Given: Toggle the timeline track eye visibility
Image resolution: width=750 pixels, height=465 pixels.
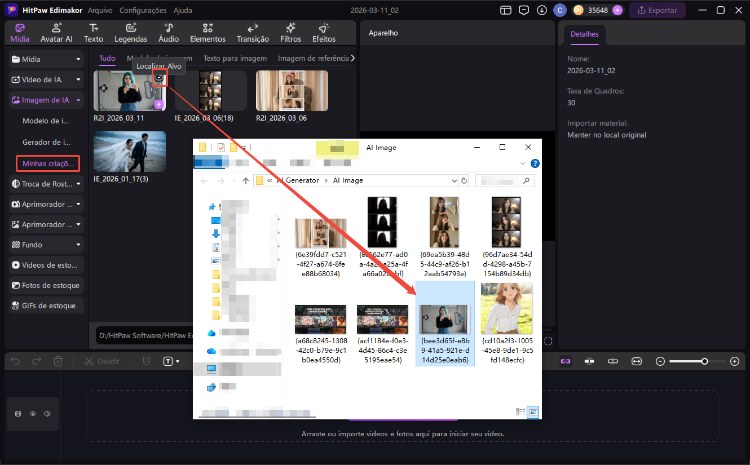Looking at the screenshot, I should point(32,412).
